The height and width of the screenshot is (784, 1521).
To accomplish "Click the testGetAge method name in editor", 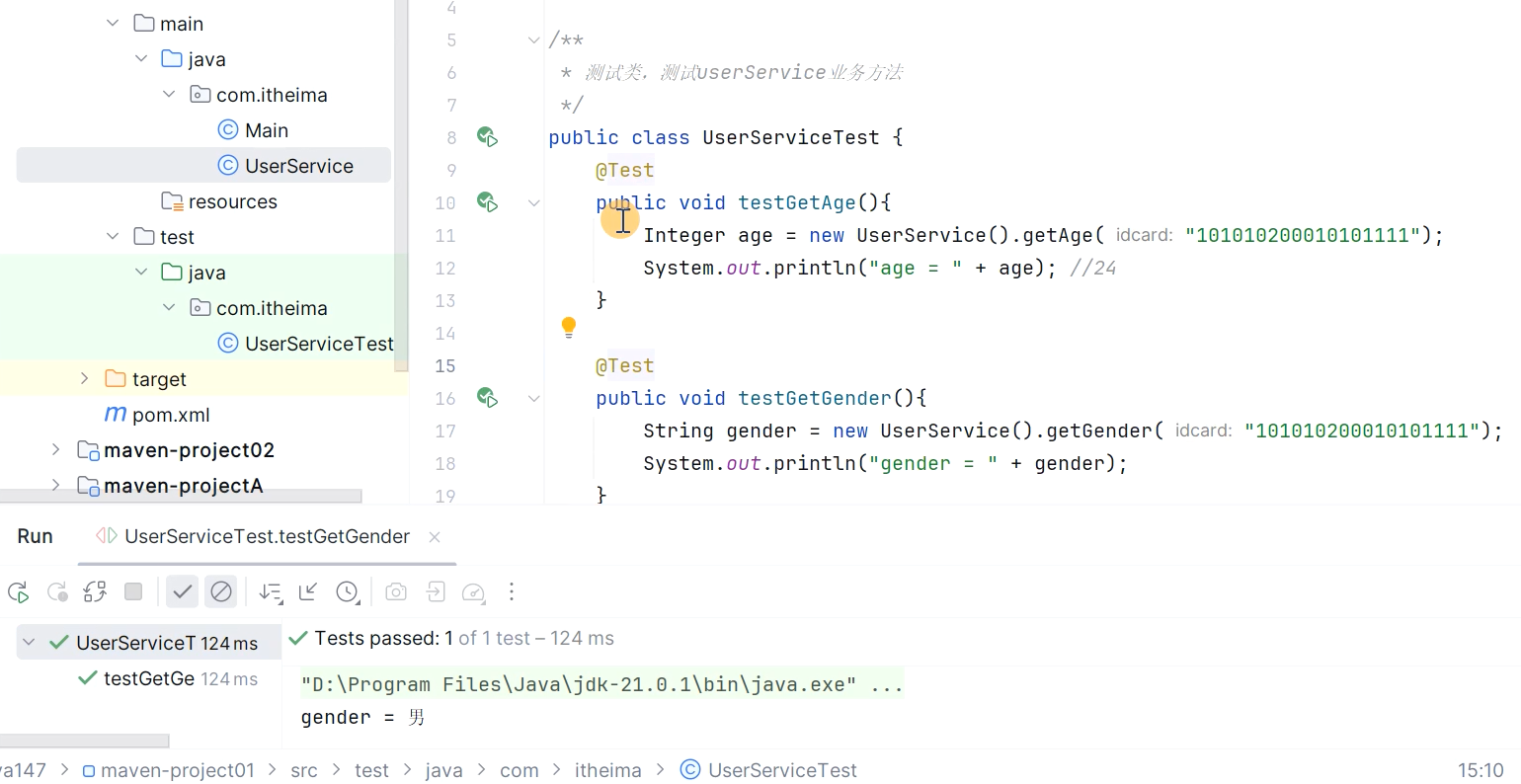I will pos(797,202).
